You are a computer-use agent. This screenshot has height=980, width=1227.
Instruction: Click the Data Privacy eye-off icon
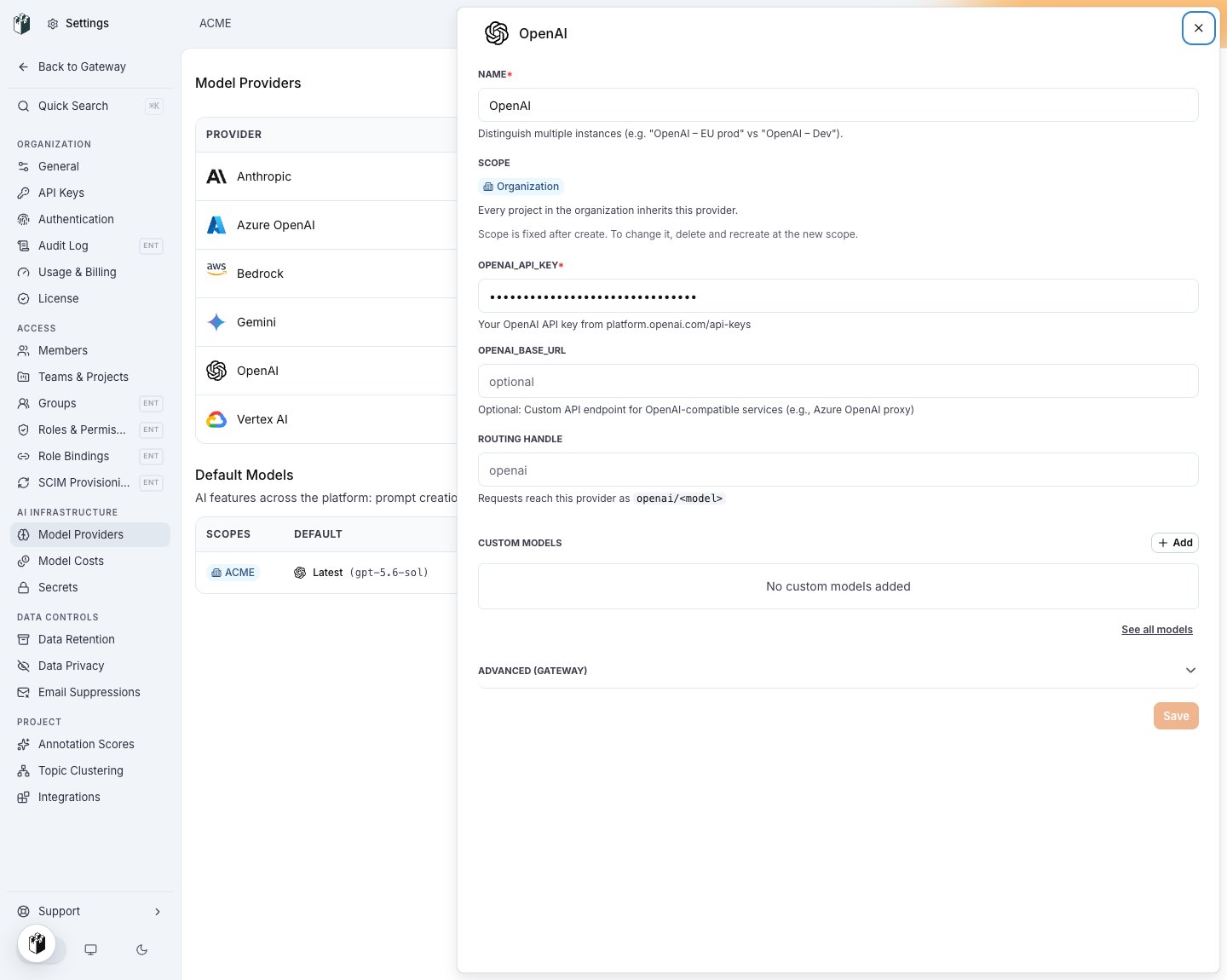pyautogui.click(x=24, y=666)
